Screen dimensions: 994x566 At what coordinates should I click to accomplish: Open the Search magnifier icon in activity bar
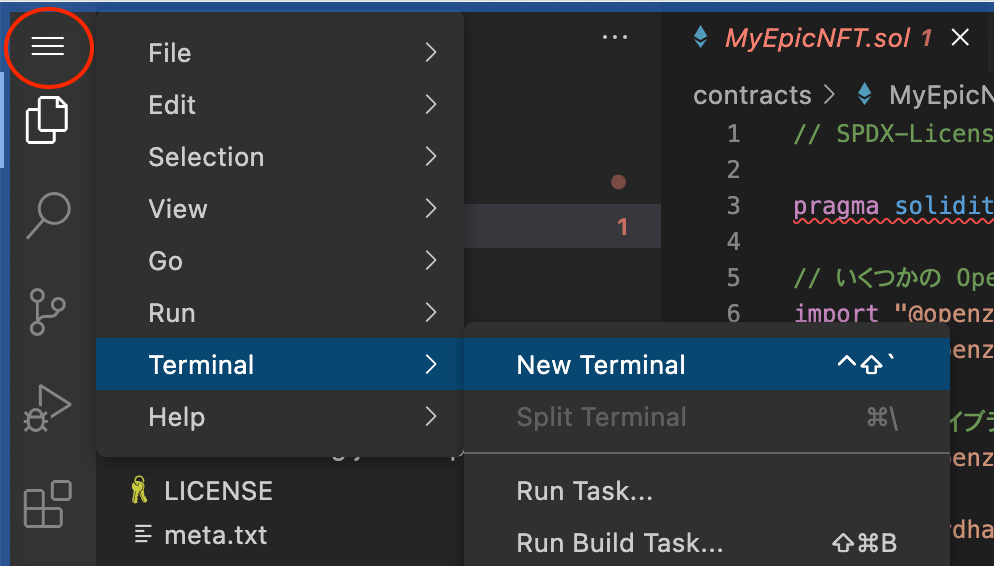(48, 215)
